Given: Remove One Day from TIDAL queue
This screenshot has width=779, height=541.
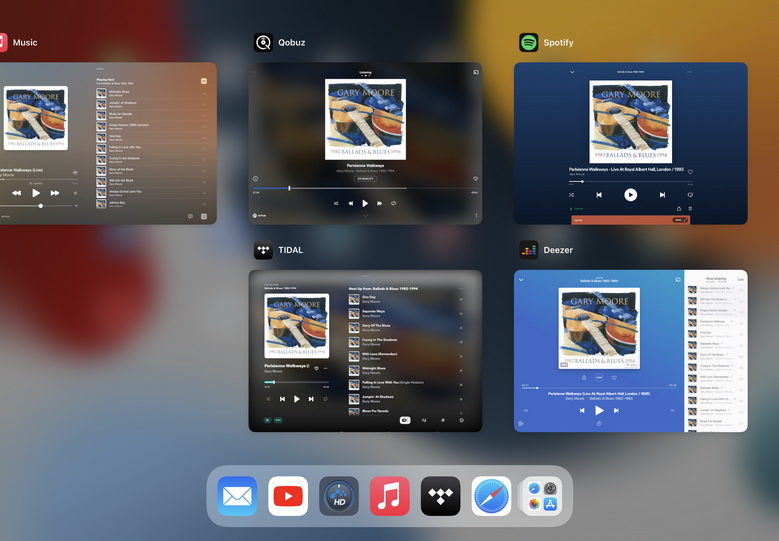Looking at the screenshot, I should click(x=461, y=300).
